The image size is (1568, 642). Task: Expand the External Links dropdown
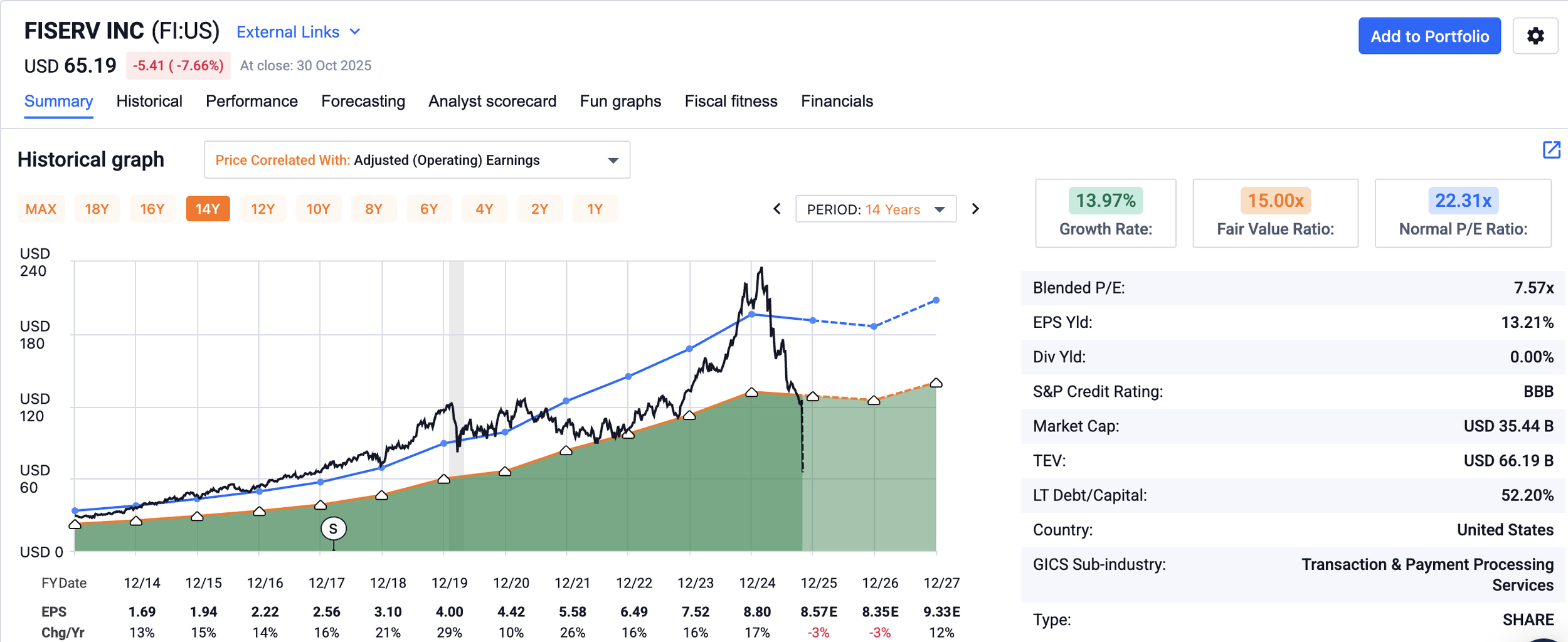299,32
